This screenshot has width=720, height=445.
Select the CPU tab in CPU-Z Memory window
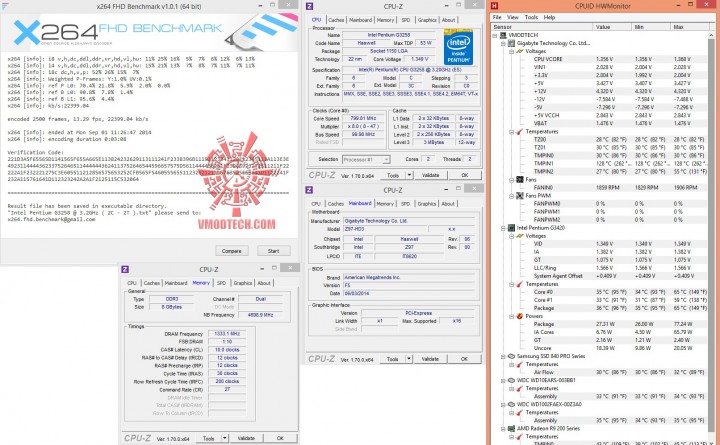tap(132, 283)
